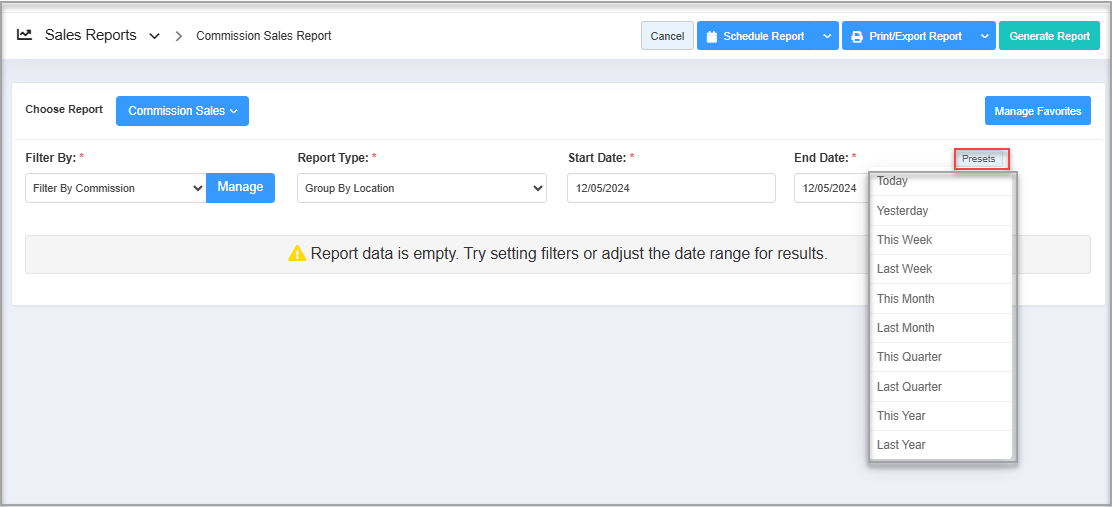Select the Yesterday preset
The width and height of the screenshot is (1112, 507).
902,211
